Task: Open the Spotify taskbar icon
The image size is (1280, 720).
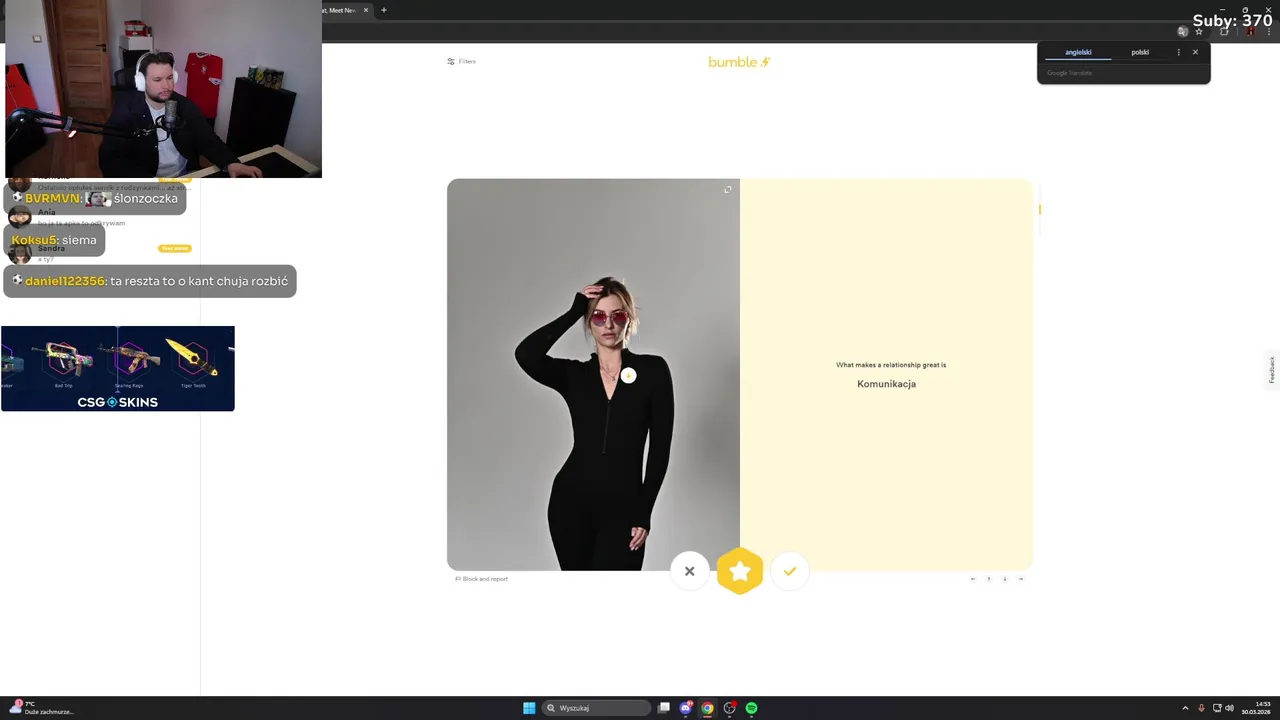Action: [751, 708]
